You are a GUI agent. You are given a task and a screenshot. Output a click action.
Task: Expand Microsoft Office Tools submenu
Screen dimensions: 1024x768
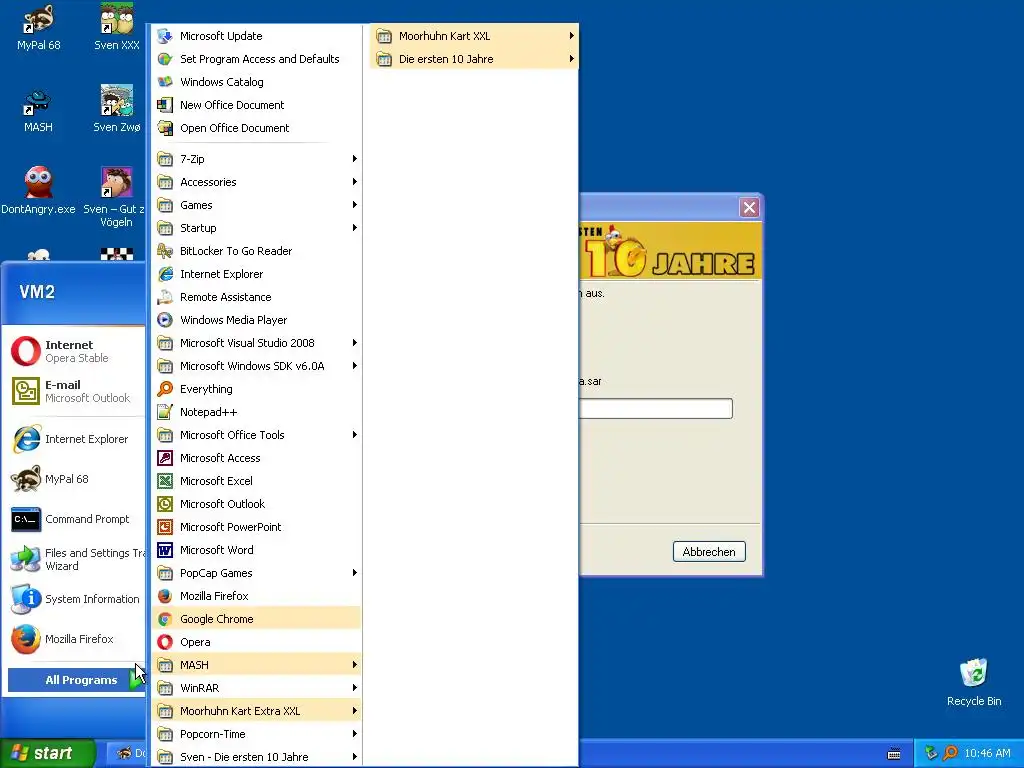257,435
